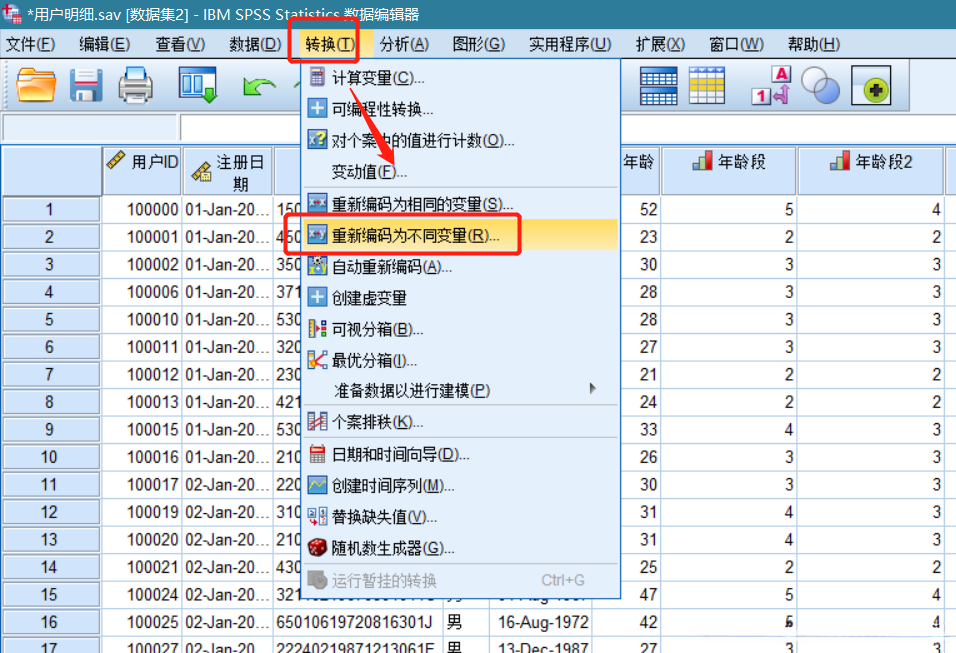
Task: Open the 图形(G) menu
Action: [x=479, y=45]
